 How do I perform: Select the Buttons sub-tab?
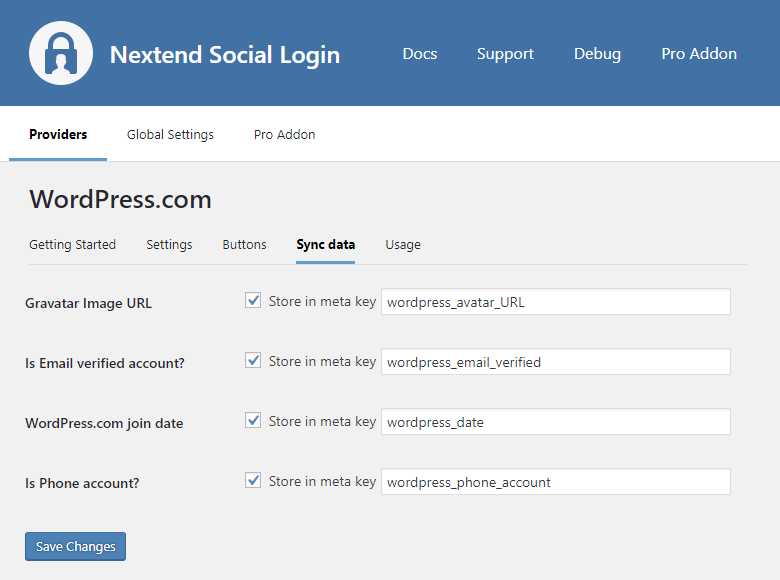coord(244,245)
